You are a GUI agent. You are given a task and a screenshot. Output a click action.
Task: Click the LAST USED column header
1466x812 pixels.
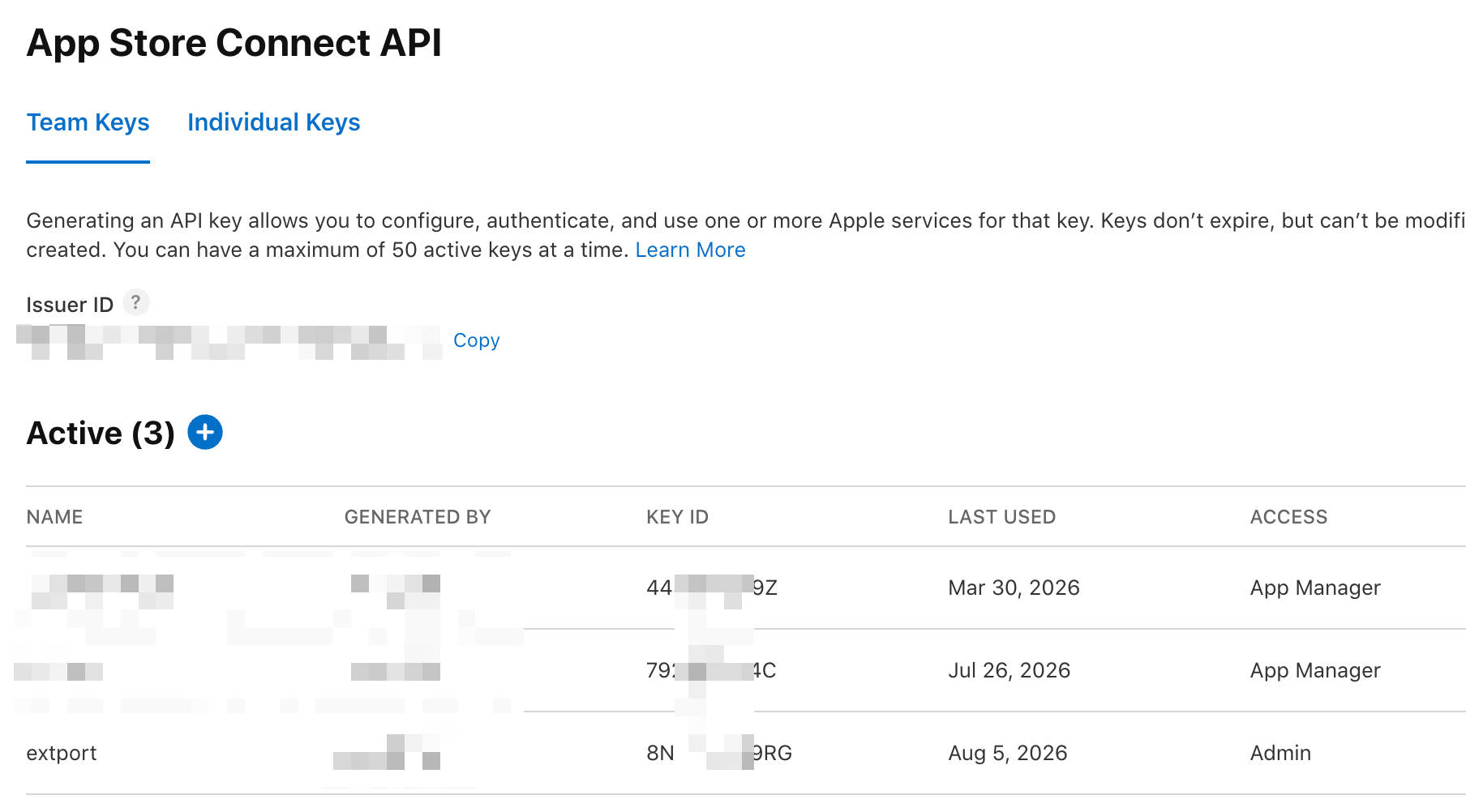[x=1001, y=517]
